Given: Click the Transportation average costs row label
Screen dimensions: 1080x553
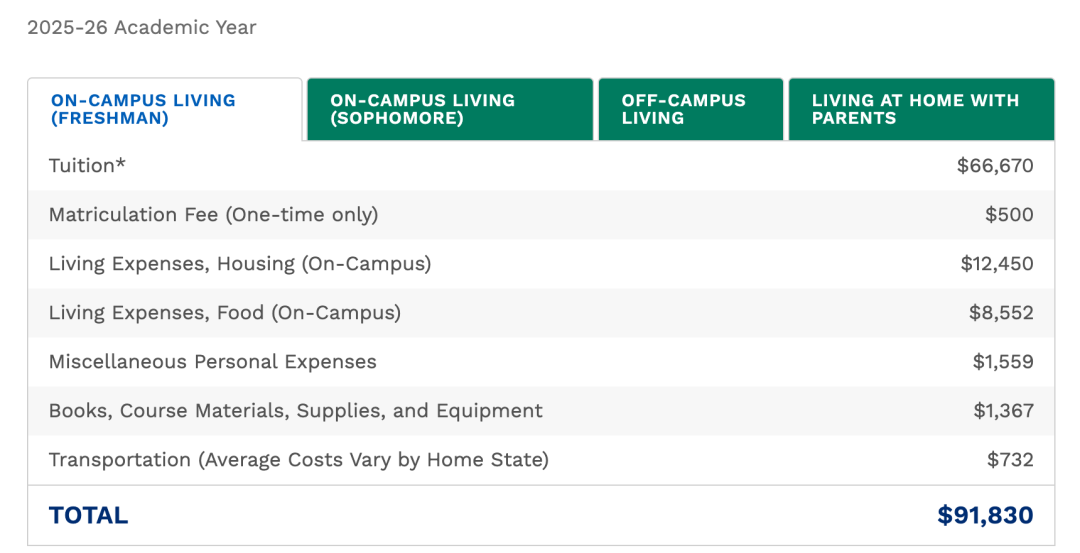Looking at the screenshot, I should pyautogui.click(x=299, y=460).
